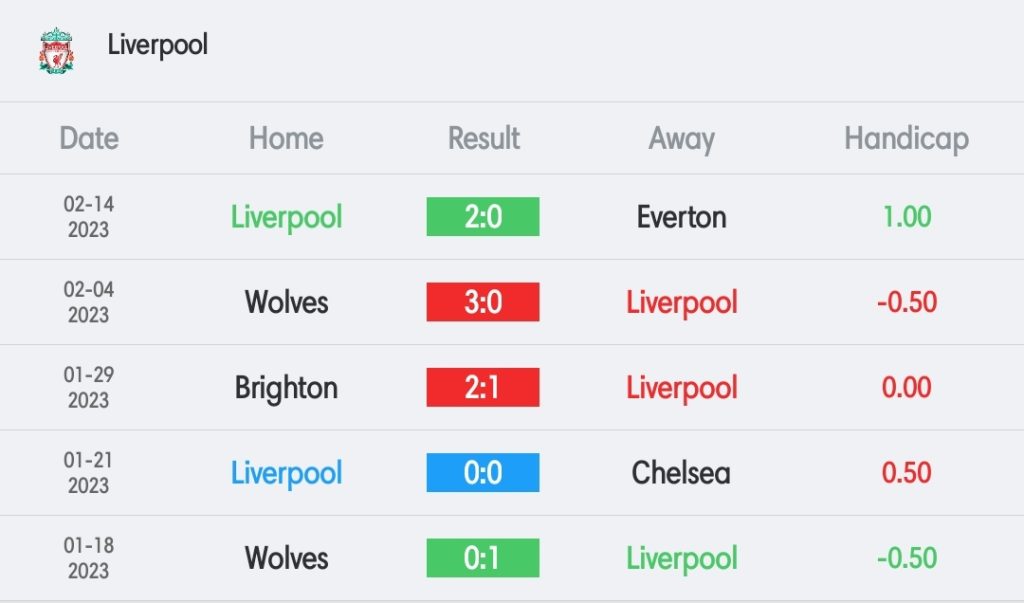The height and width of the screenshot is (603, 1024).
Task: Select the 0.00 handicap value
Action: [906, 387]
